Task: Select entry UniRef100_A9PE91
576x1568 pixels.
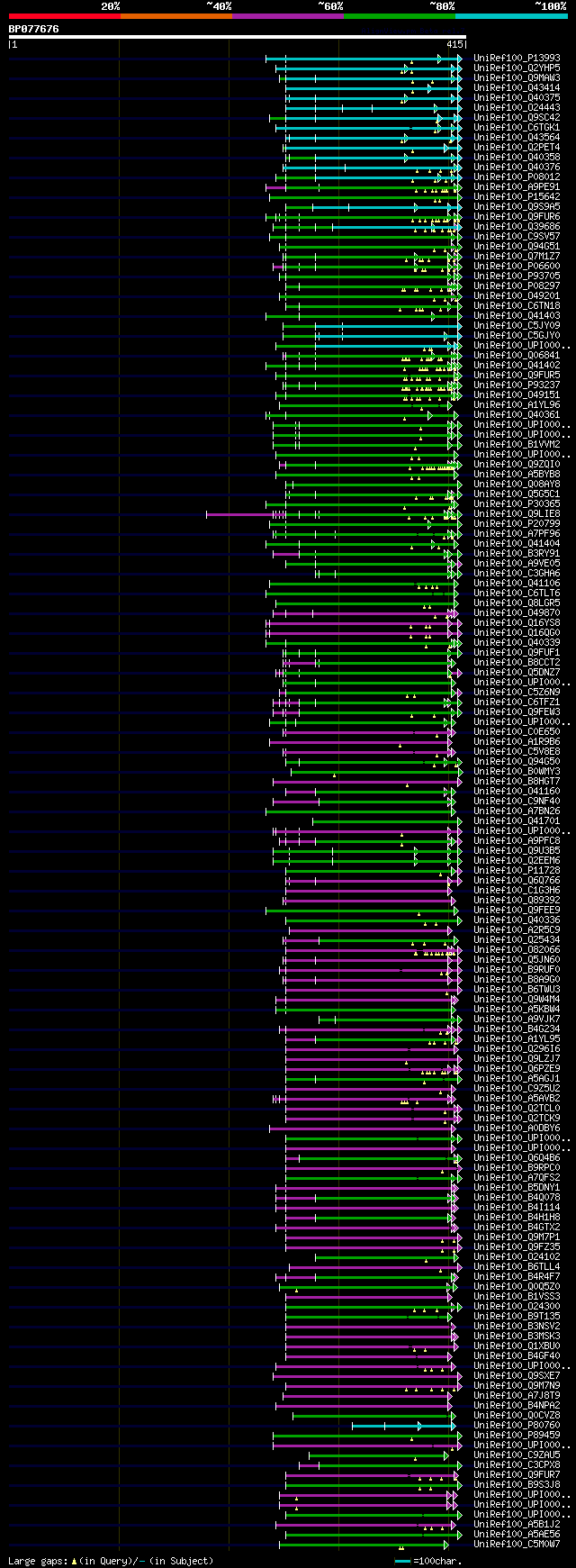Action: (x=517, y=187)
